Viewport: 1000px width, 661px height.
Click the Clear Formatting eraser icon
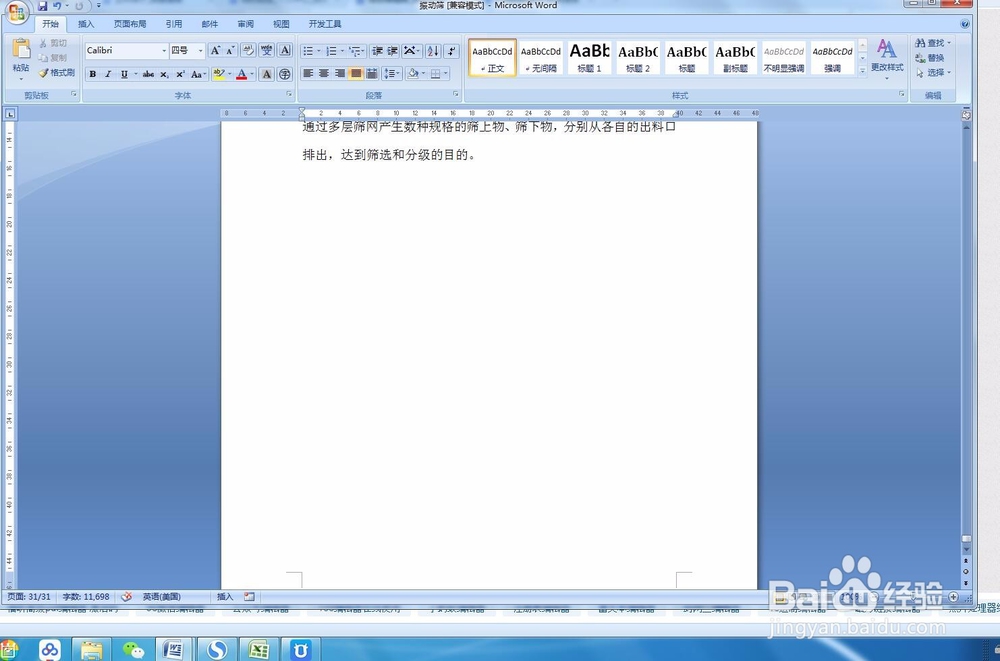249,50
